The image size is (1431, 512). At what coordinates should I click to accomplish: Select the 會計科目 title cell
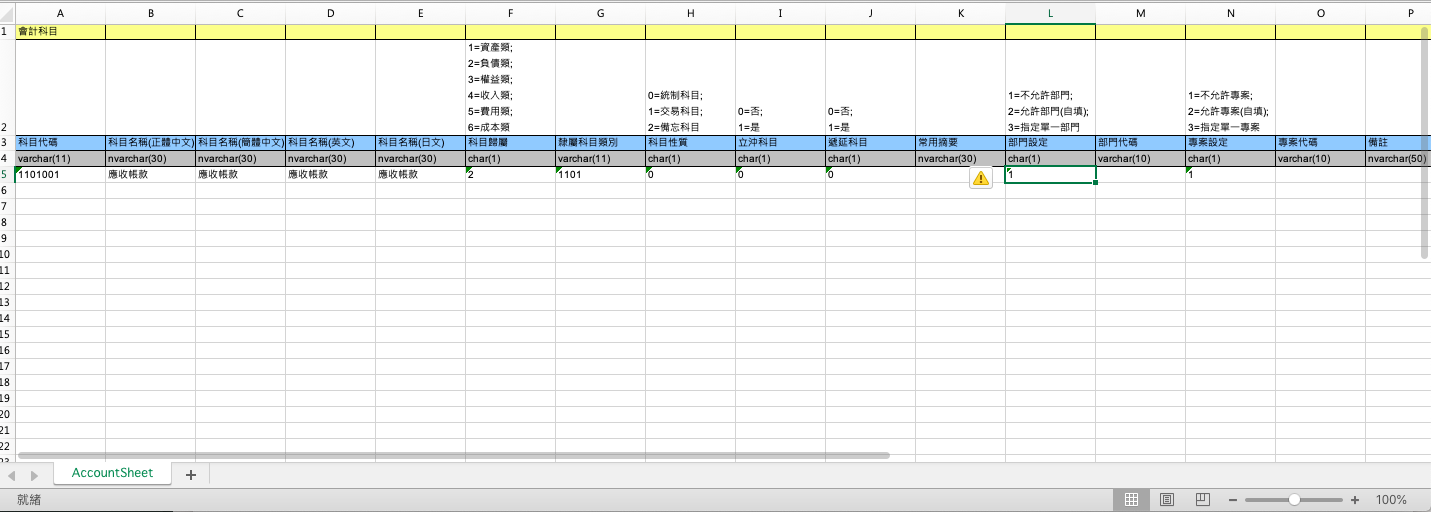coord(60,32)
